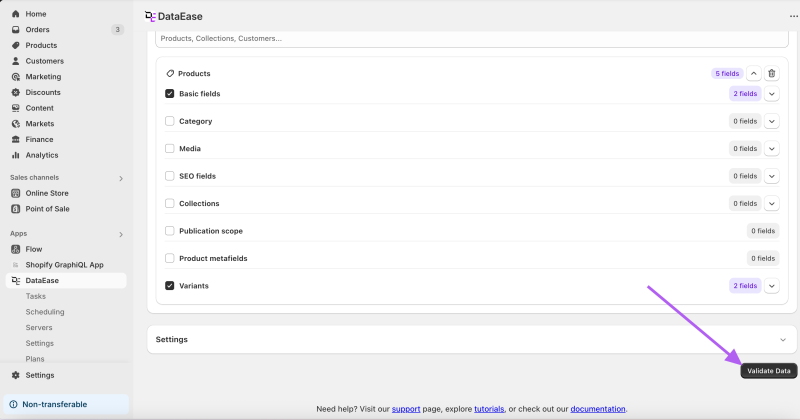Viewport: 800px width, 420px height.
Task: Click the Products, Collections, Customers search field
Action: click(x=471, y=39)
